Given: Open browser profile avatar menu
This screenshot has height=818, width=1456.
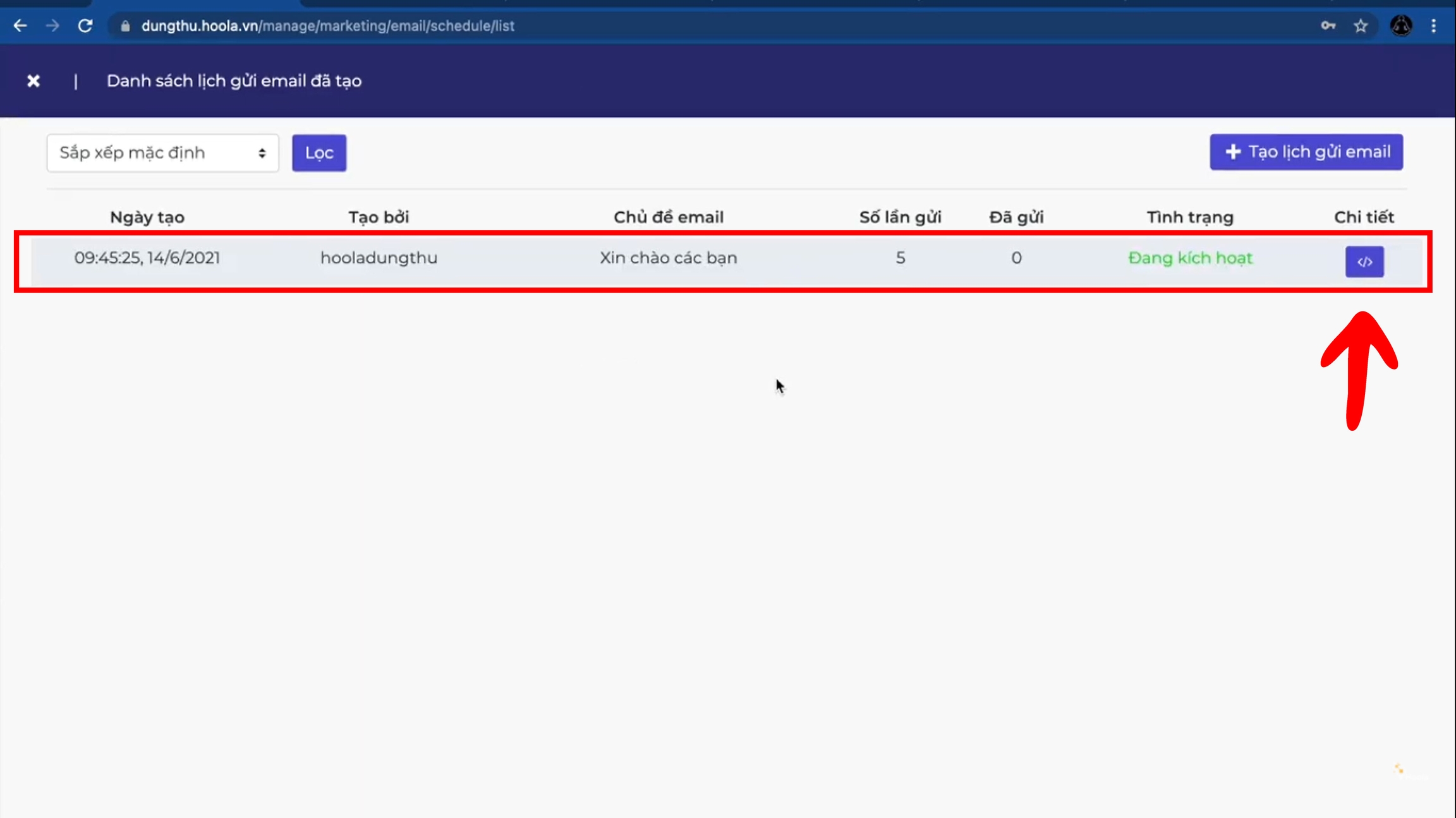Looking at the screenshot, I should (x=1401, y=26).
